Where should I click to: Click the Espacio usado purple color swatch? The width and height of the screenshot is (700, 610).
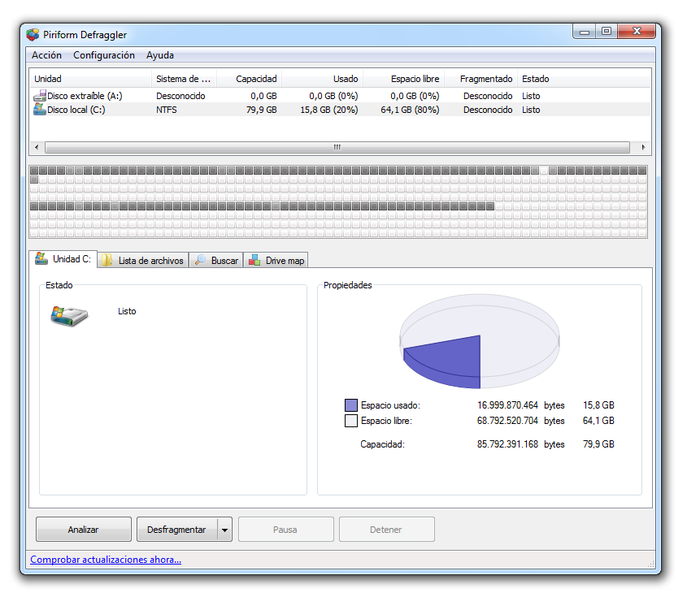(351, 405)
